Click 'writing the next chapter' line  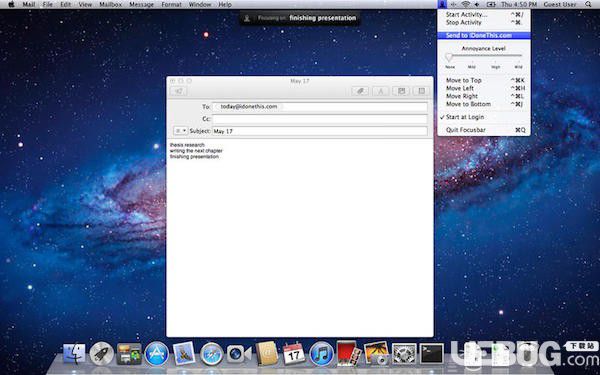tap(196, 151)
